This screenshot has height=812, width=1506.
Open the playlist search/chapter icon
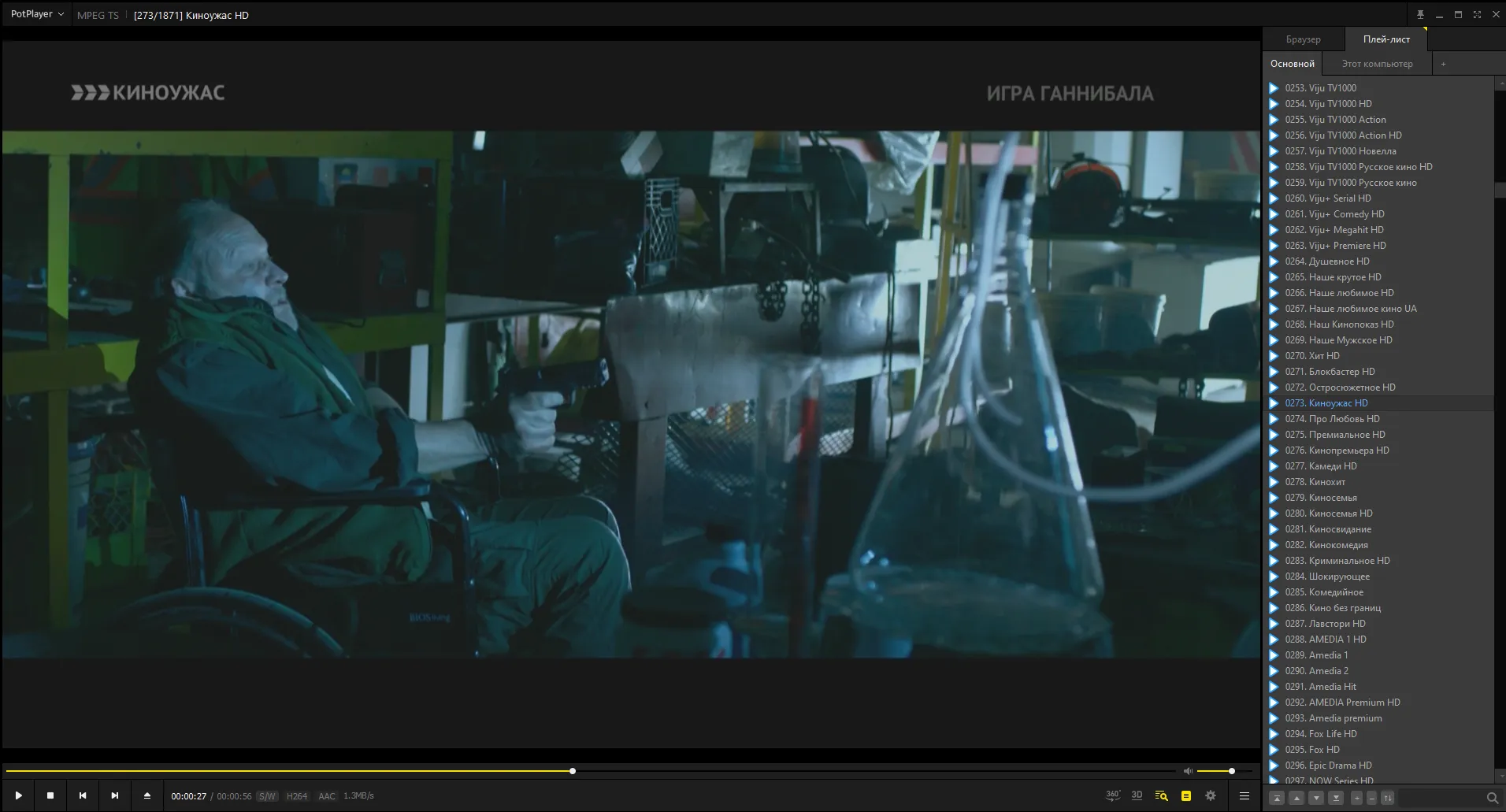tap(1161, 795)
